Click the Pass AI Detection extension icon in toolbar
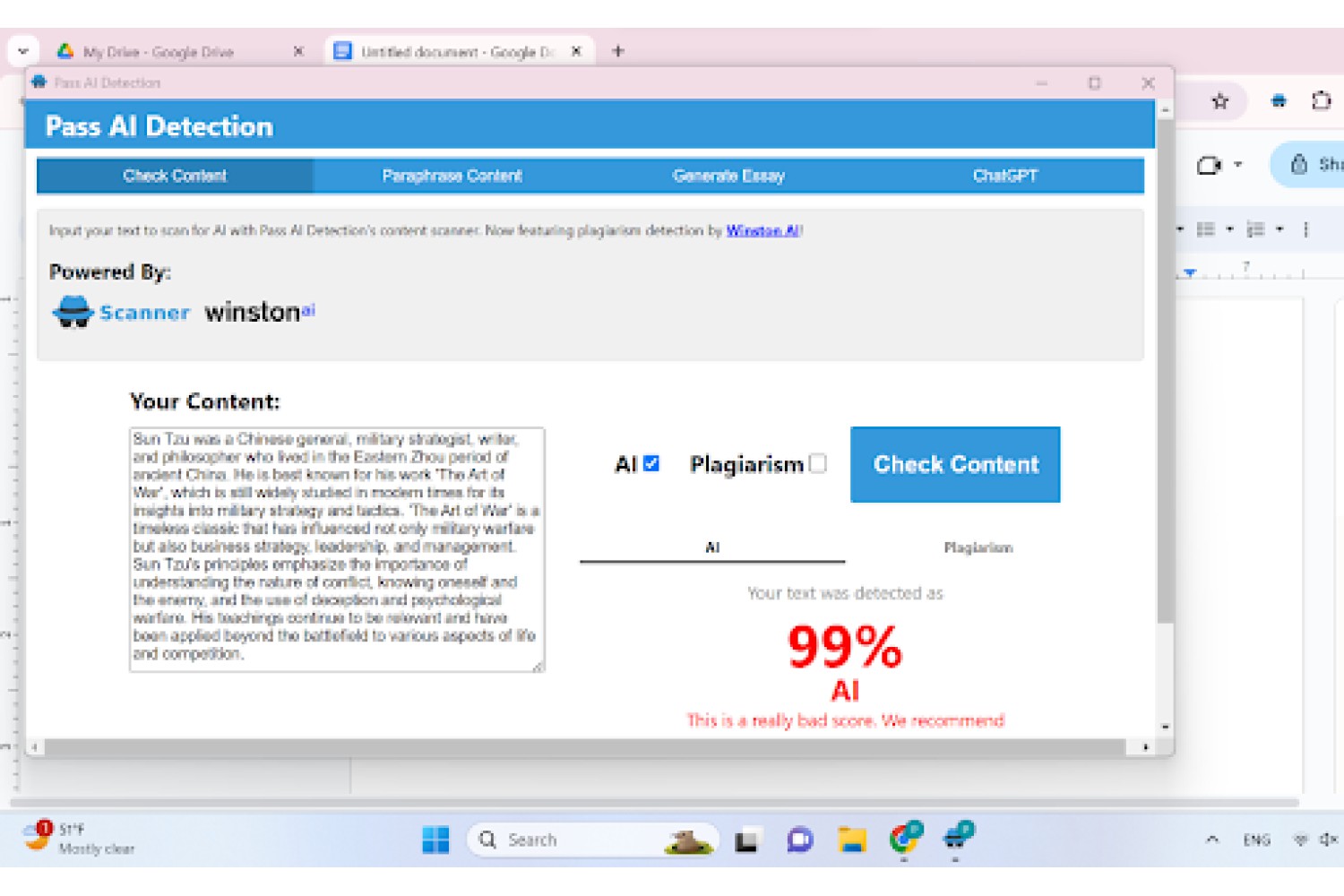Screen dimensions: 1344x896 [x=1279, y=101]
